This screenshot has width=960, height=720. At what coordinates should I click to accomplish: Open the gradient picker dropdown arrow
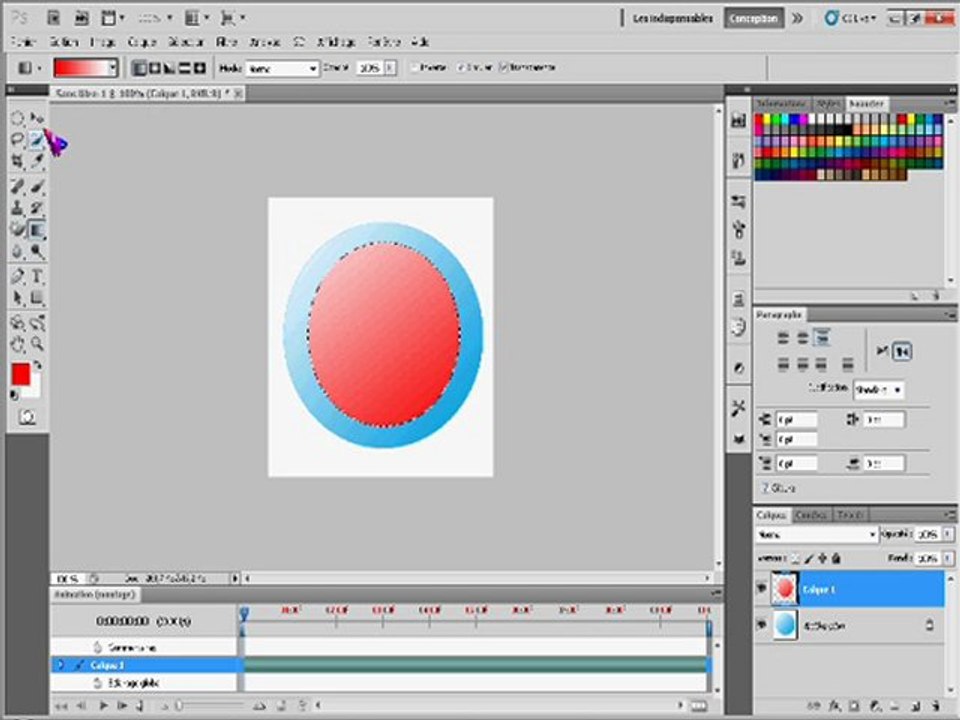point(112,68)
